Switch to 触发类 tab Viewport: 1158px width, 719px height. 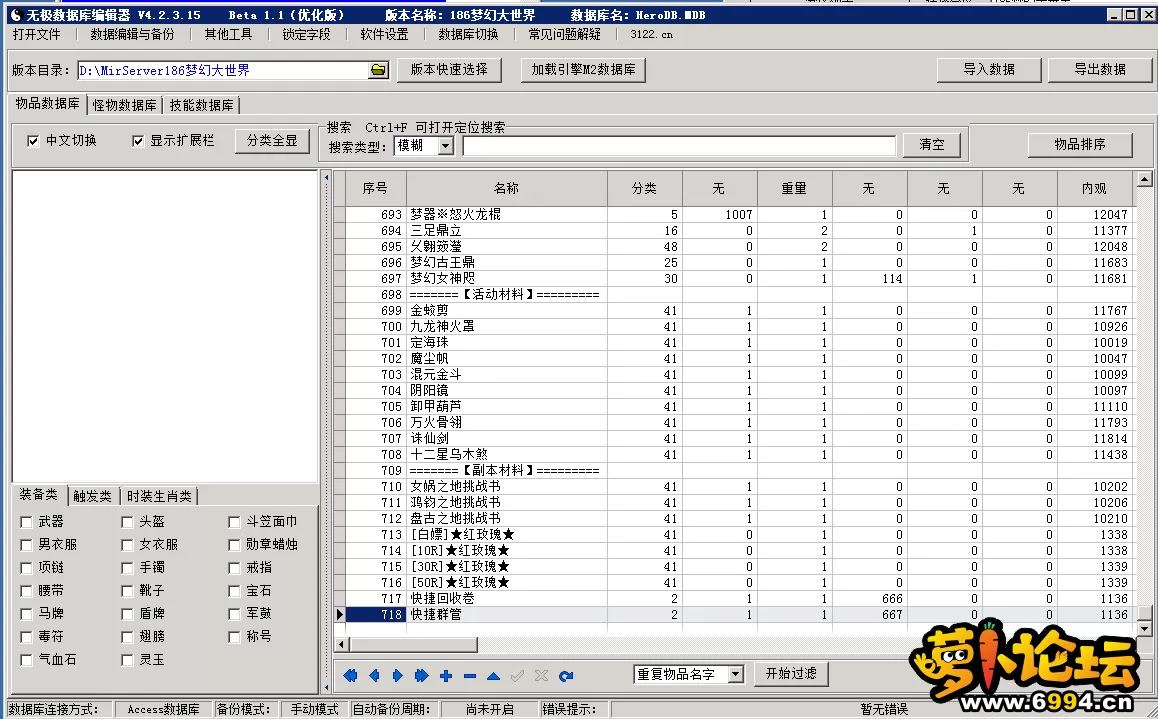click(92, 496)
